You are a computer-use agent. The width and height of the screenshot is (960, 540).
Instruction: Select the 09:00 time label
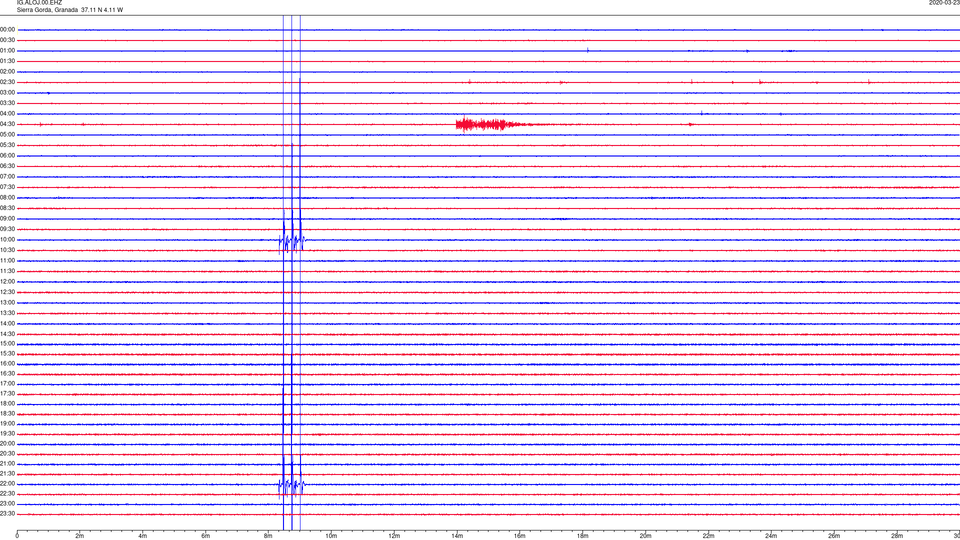[x=7, y=219]
